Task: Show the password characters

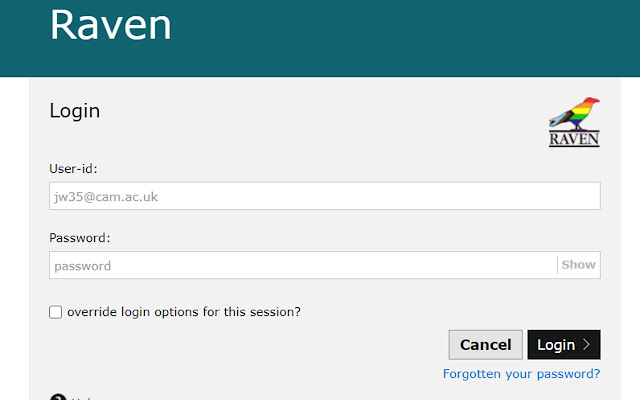Action: pos(578,265)
